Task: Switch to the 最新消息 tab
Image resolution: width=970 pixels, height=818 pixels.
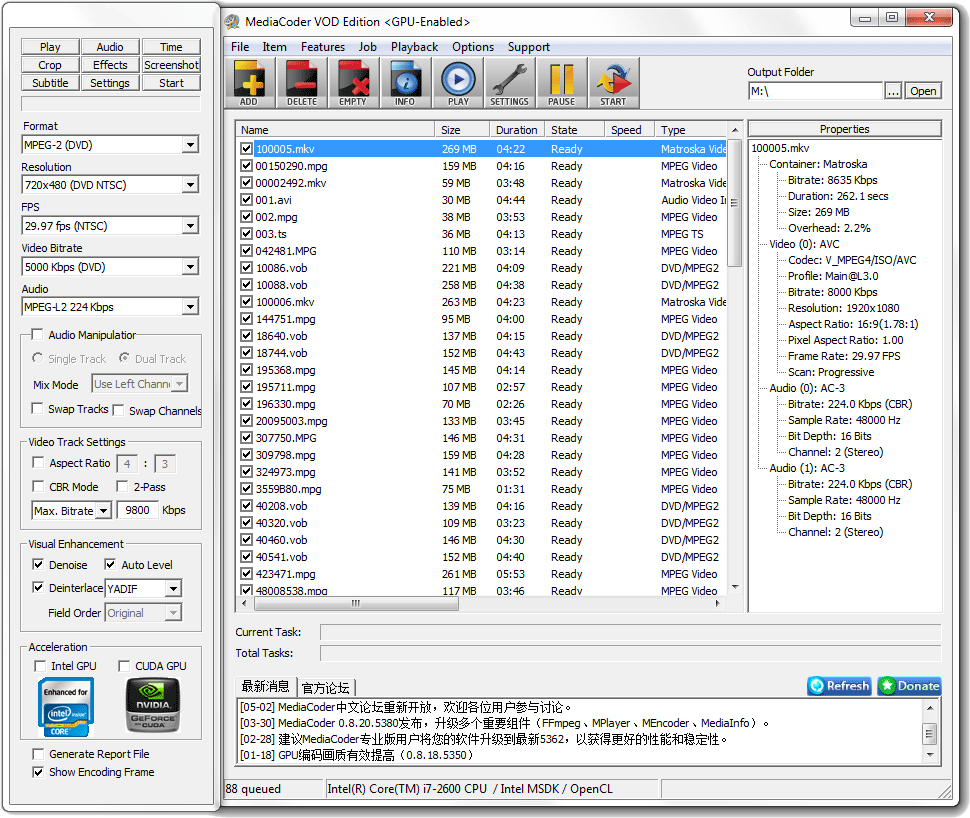Action: tap(265, 686)
